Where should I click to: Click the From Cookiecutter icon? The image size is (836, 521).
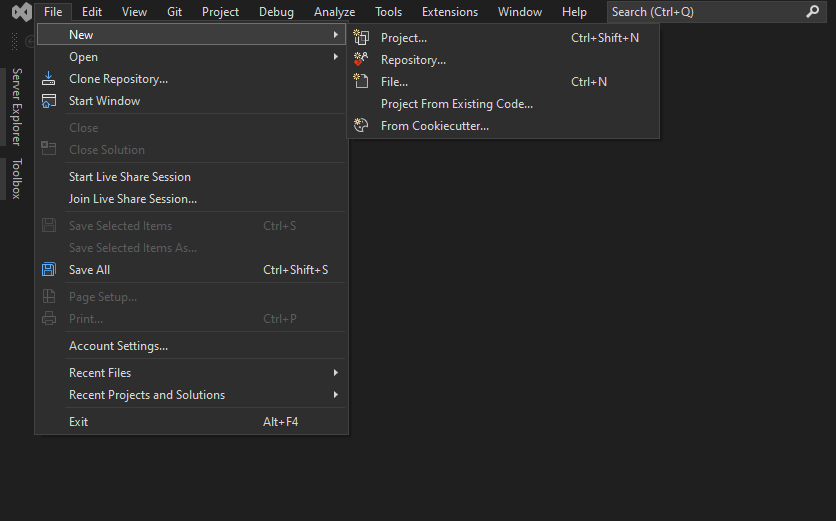point(361,126)
